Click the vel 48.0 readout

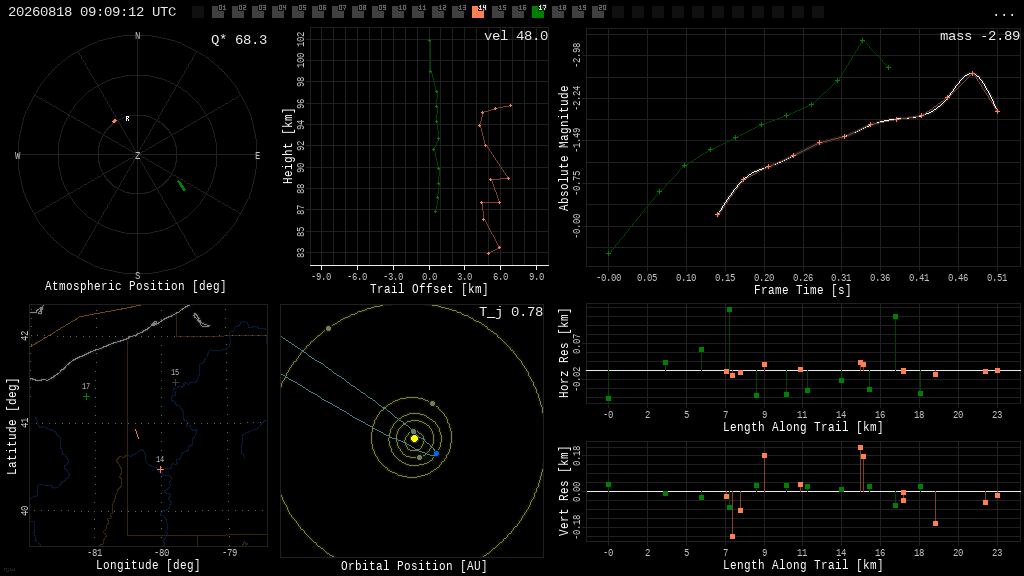click(516, 36)
